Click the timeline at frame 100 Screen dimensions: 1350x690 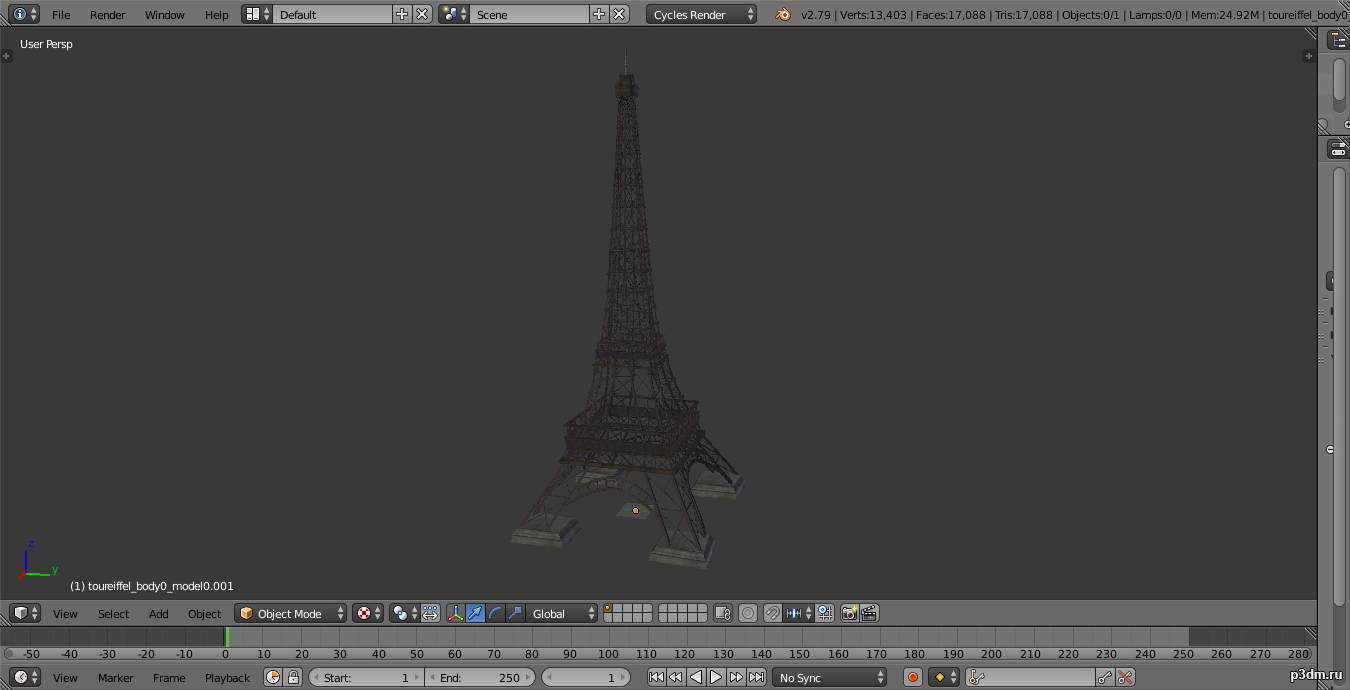[x=608, y=637]
